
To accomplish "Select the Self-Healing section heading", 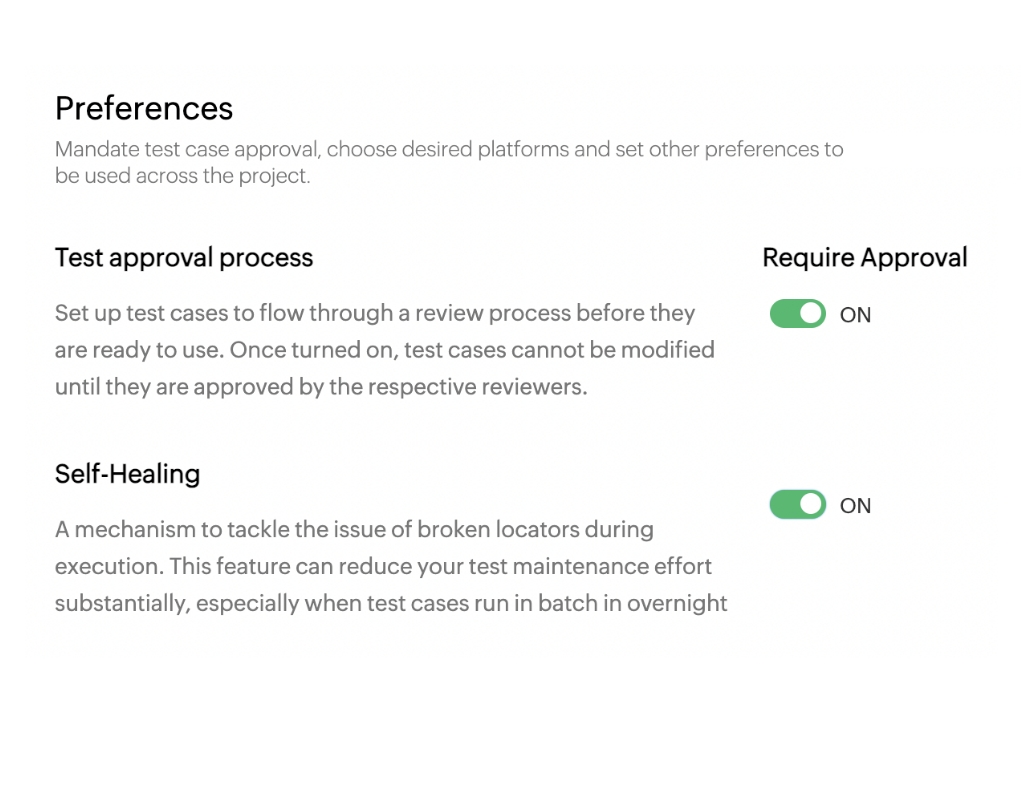I will point(127,474).
